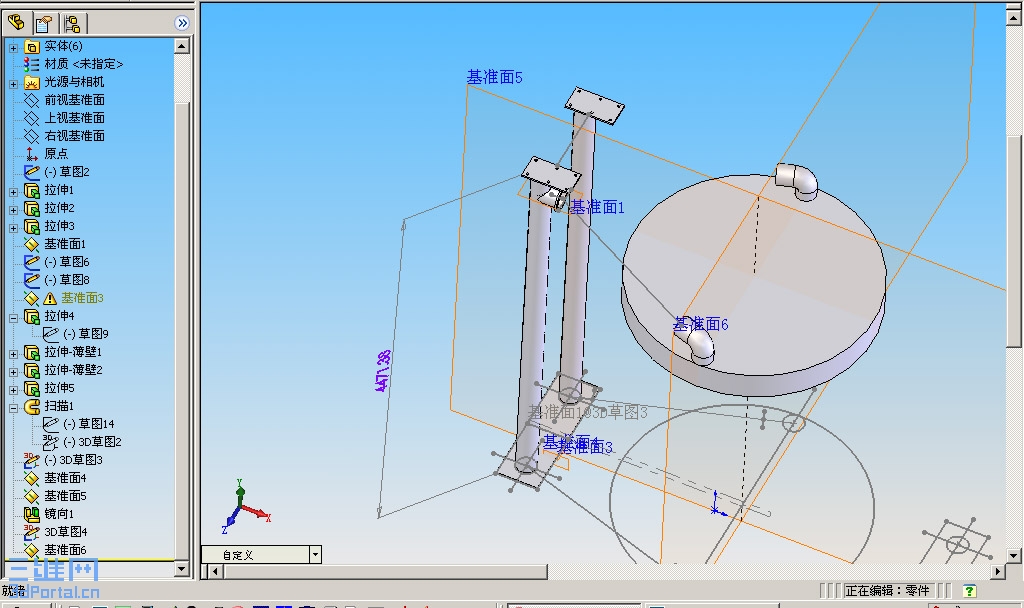Select 基准面6 in the feature tree
This screenshot has width=1024, height=608.
pyautogui.click(x=65, y=550)
